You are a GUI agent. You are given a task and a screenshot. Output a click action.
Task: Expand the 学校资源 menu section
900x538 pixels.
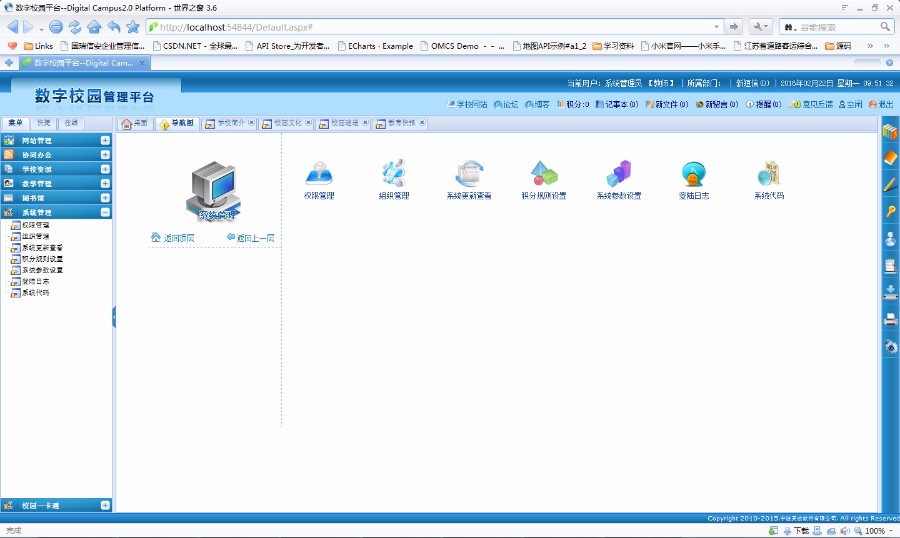tap(105, 169)
